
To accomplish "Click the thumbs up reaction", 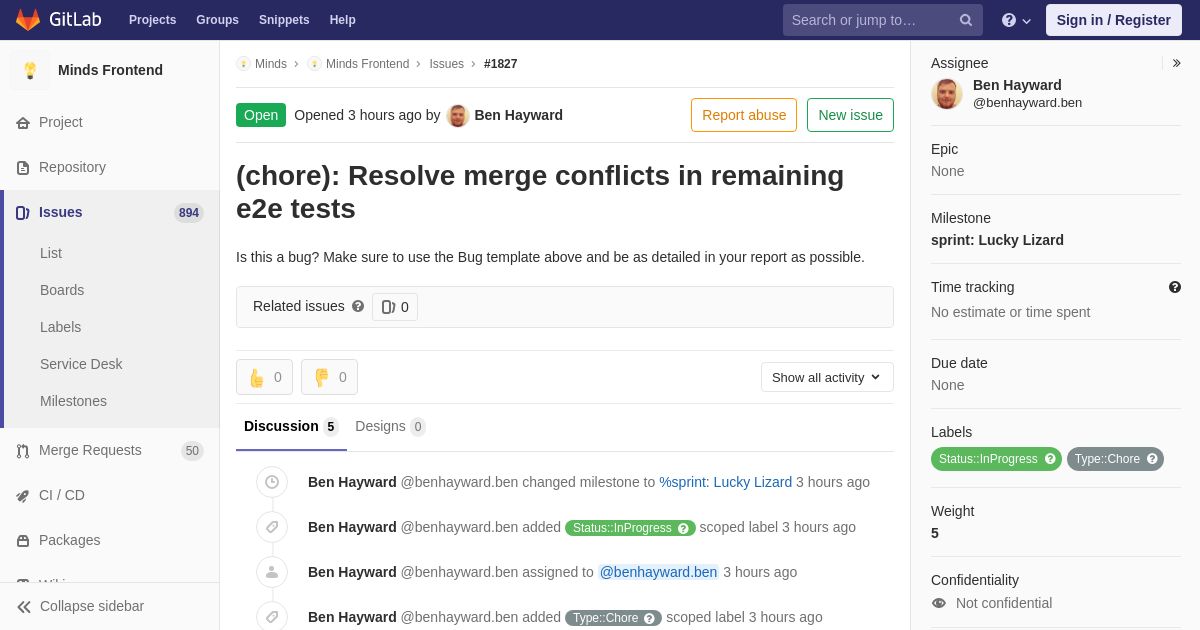I will tap(264, 377).
